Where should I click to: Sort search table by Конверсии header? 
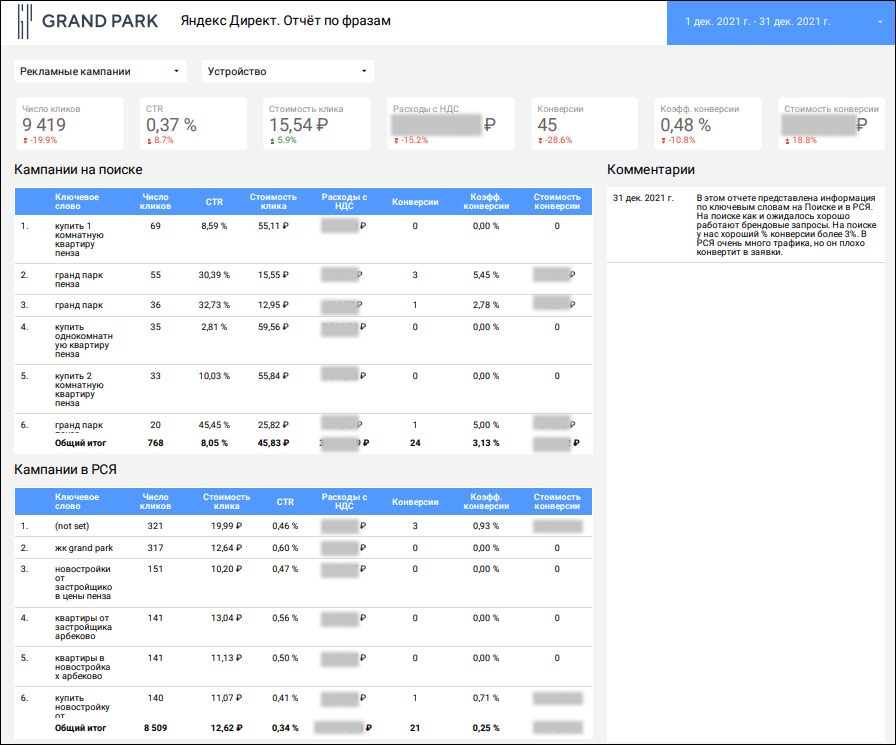[x=415, y=202]
